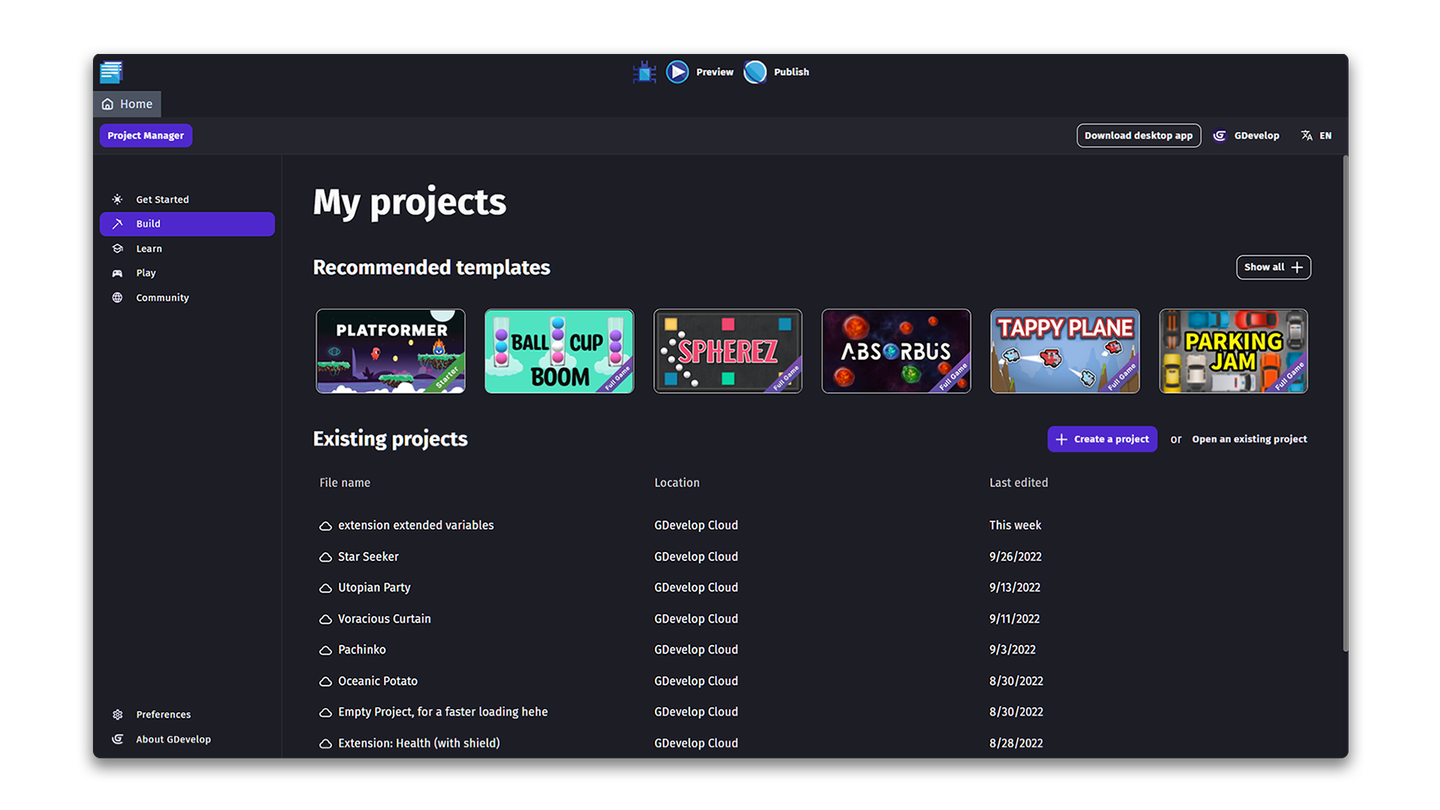The width and height of the screenshot is (1440, 810).
Task: Open the menu icon at top-left corner
Action: [x=111, y=71]
